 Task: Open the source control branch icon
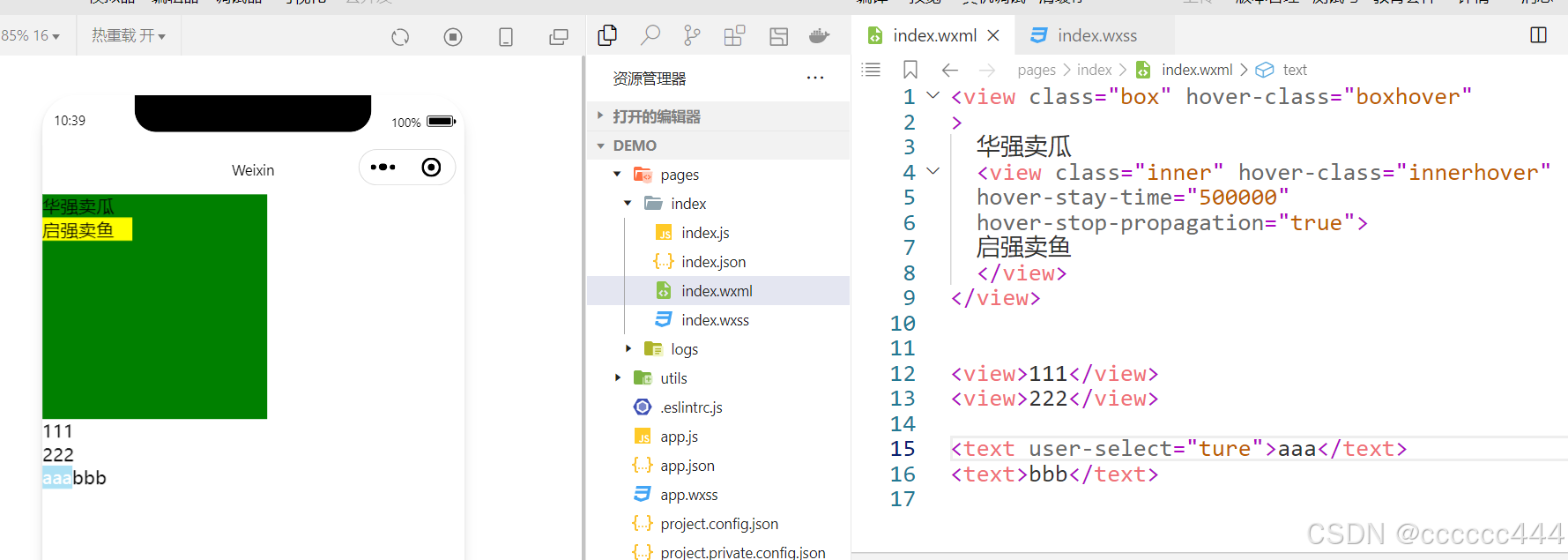(x=692, y=35)
